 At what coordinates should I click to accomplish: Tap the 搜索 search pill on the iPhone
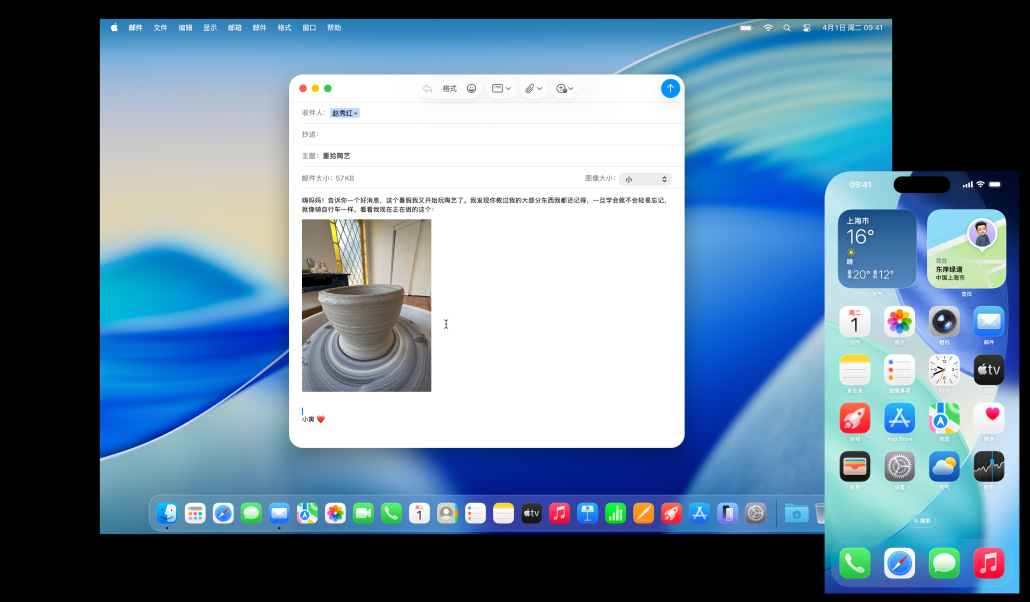(x=921, y=520)
